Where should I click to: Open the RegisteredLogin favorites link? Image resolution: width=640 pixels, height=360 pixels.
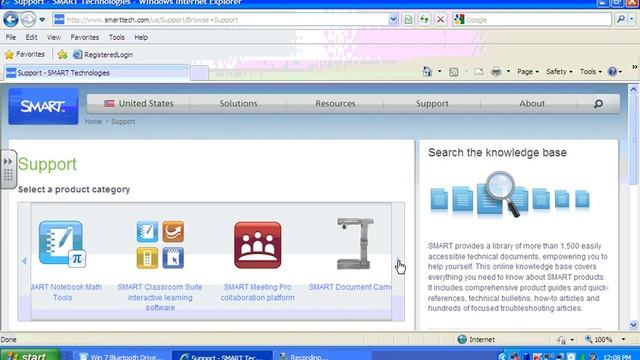[x=103, y=54]
